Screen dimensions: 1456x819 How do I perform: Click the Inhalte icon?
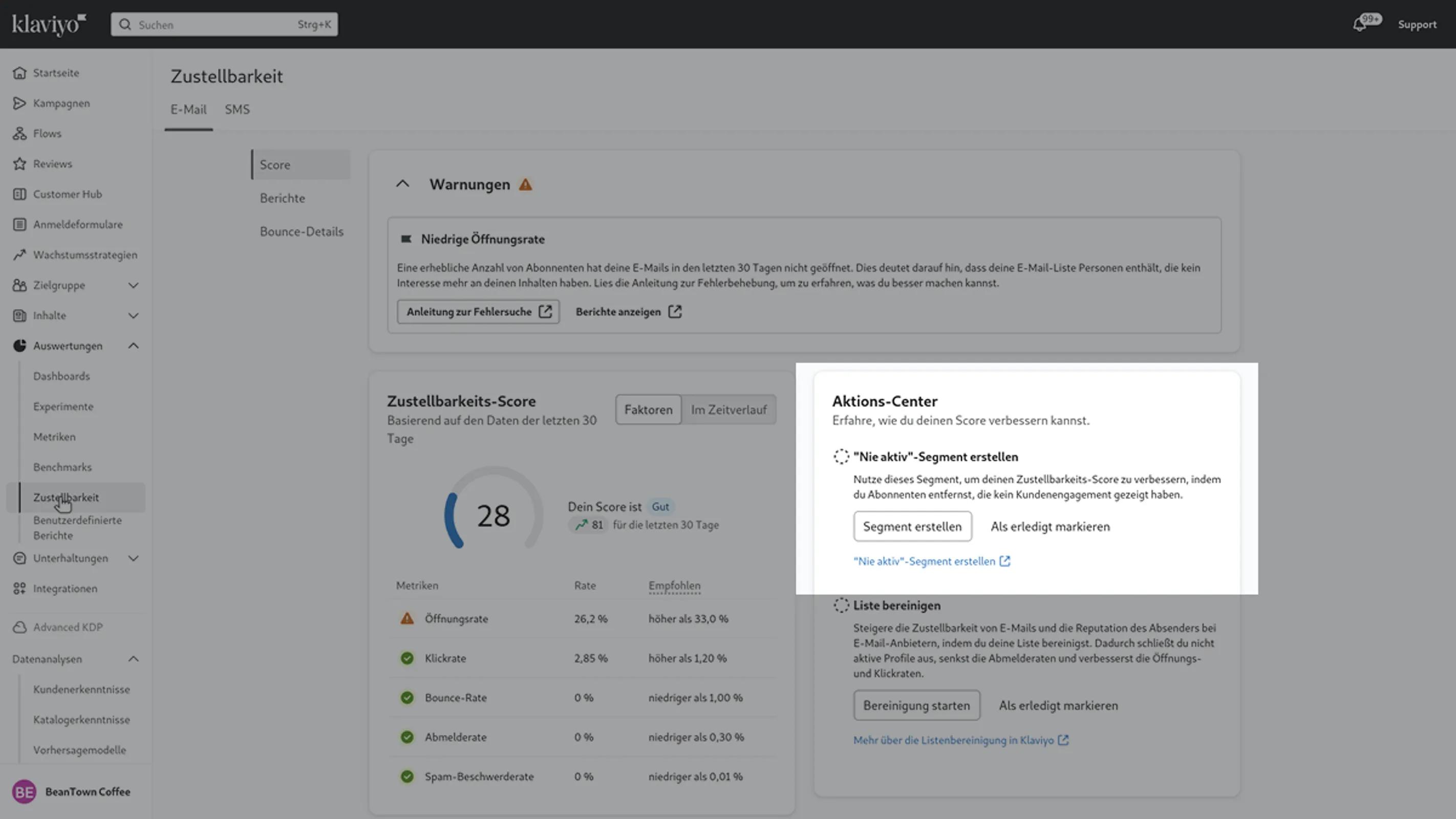coord(20,315)
